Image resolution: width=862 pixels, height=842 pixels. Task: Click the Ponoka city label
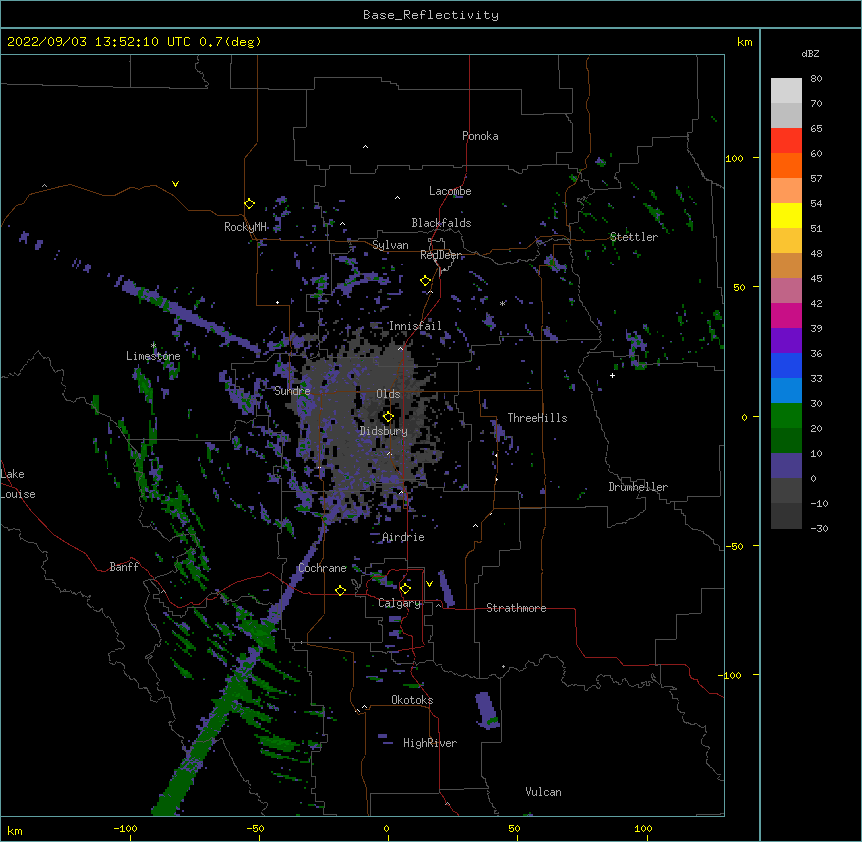coord(480,136)
